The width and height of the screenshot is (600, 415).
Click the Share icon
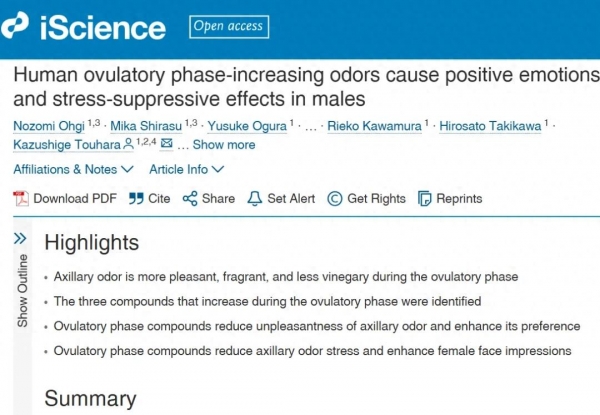pos(190,198)
